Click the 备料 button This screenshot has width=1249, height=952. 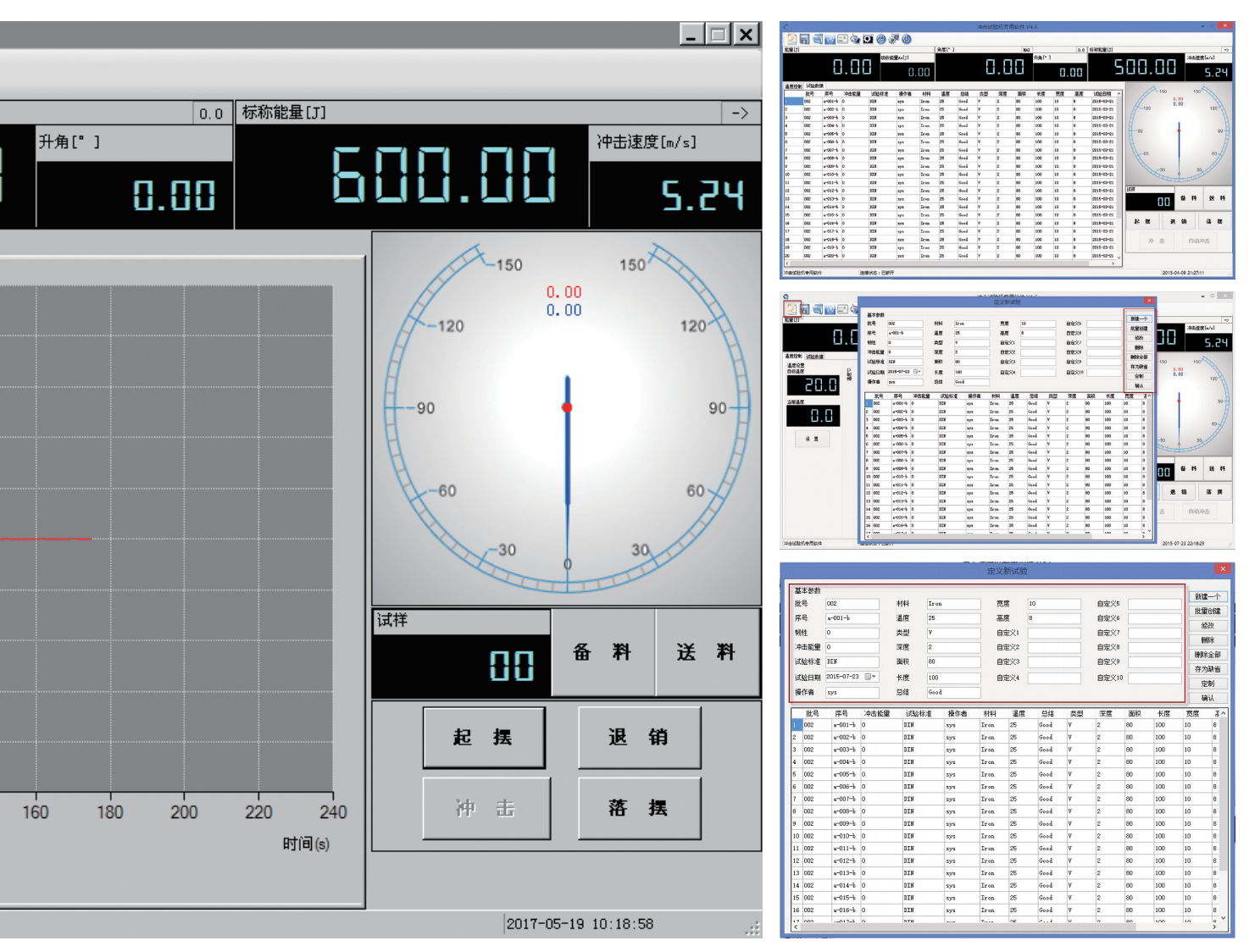click(602, 652)
